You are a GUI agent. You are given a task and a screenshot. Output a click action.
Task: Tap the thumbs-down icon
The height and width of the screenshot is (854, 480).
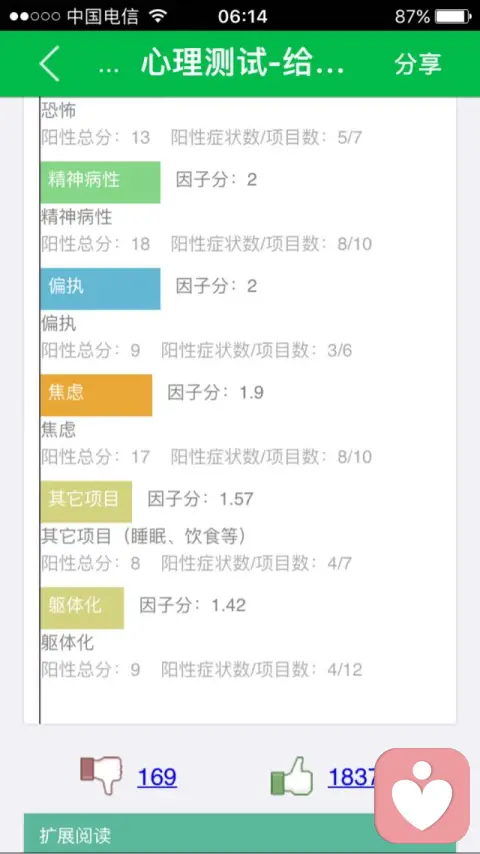[101, 774]
